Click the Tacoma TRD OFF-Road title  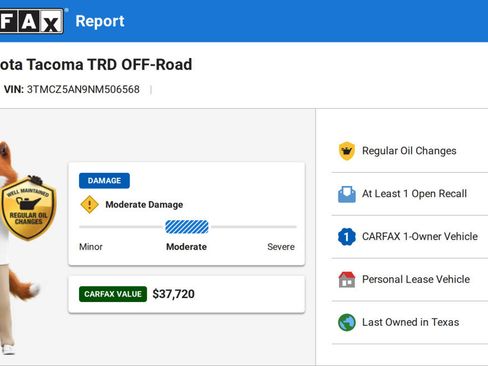(x=96, y=64)
